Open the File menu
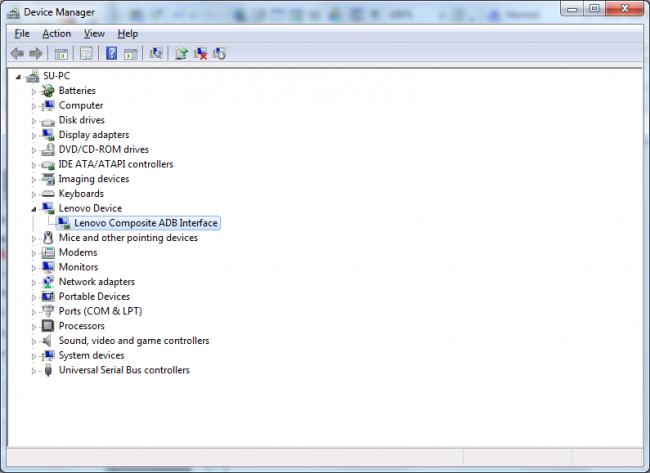650x473 pixels. [x=22, y=34]
